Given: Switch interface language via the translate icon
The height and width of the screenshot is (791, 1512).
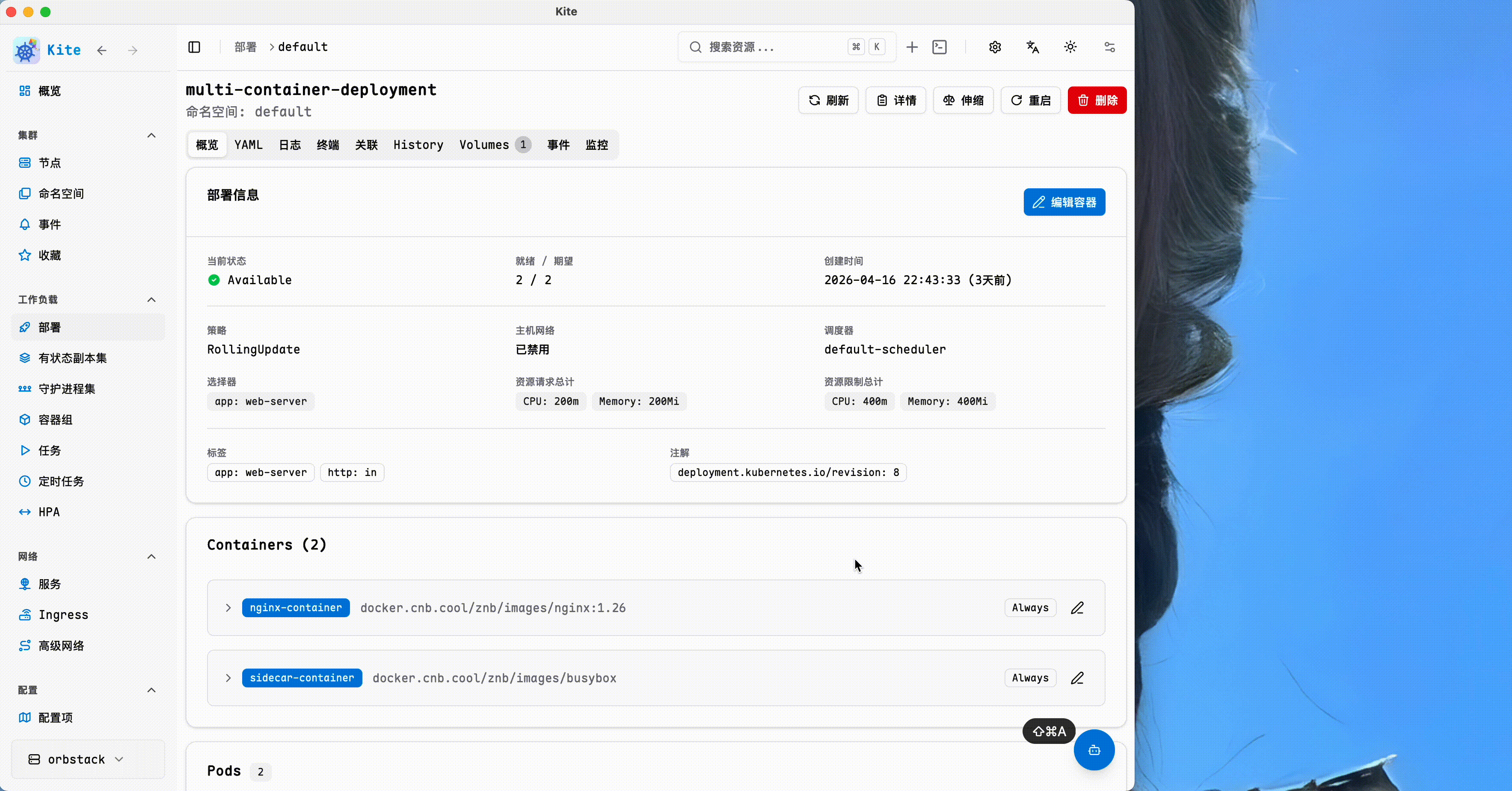Looking at the screenshot, I should point(1032,47).
